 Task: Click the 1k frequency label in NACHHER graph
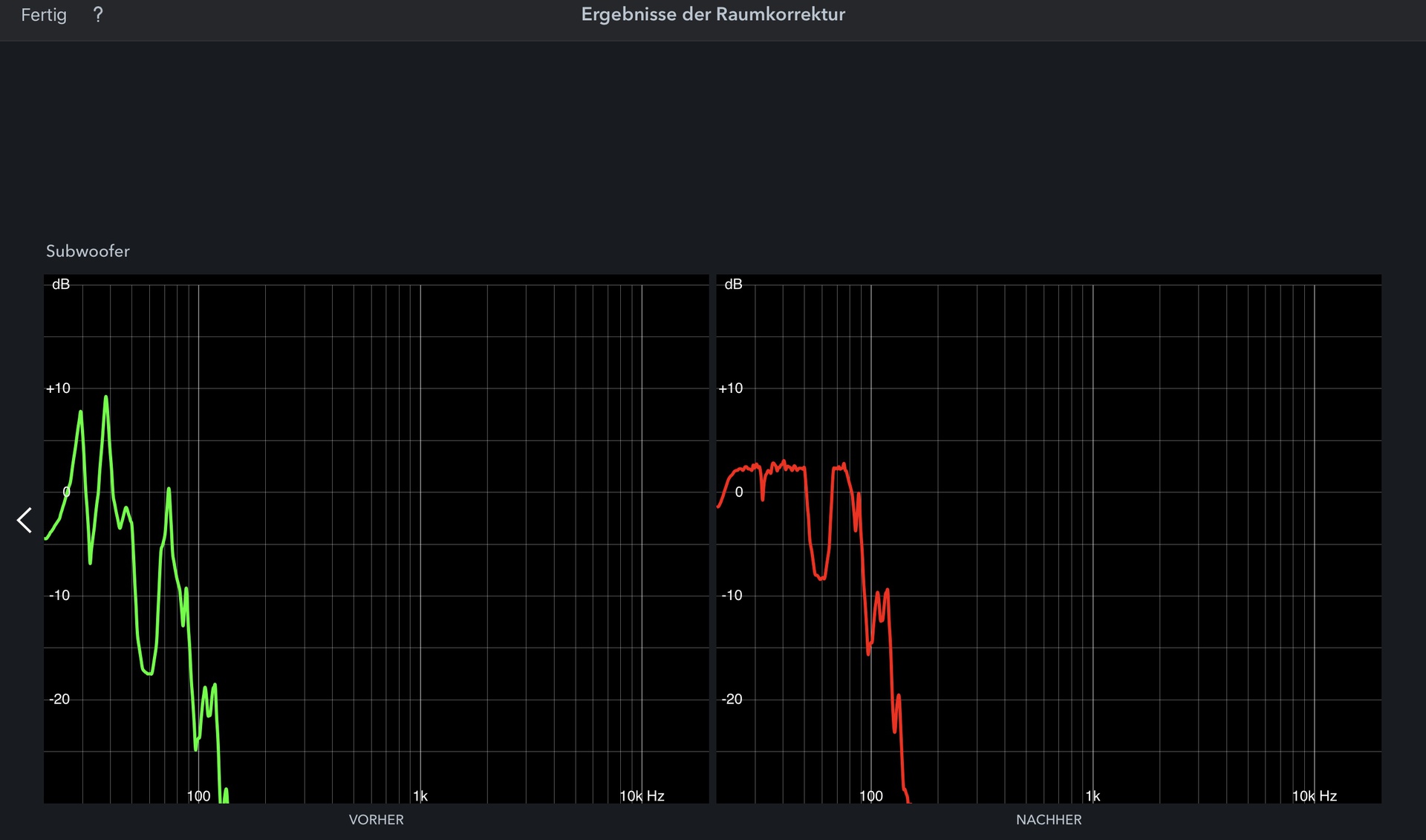tap(1093, 796)
